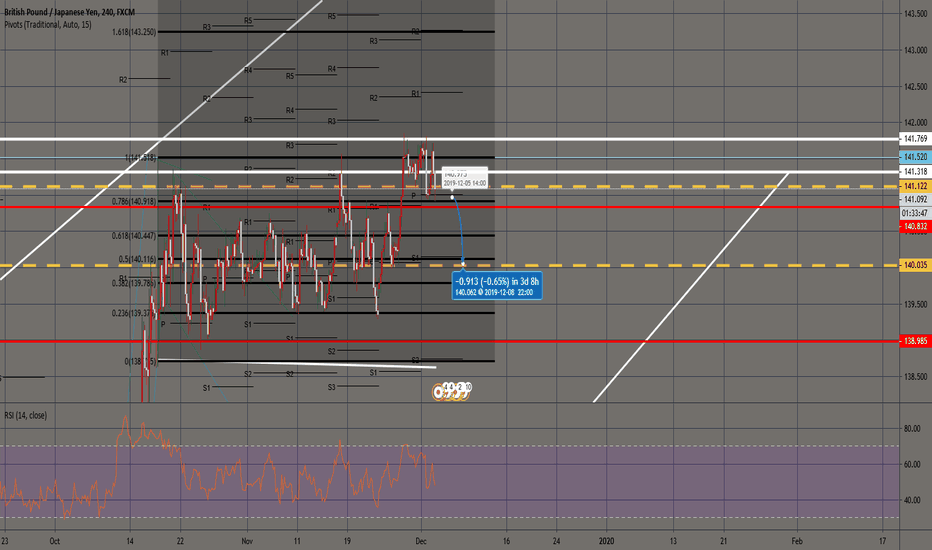Click the economic event marker badged 10
This screenshot has height=550, width=932.
pos(467,388)
